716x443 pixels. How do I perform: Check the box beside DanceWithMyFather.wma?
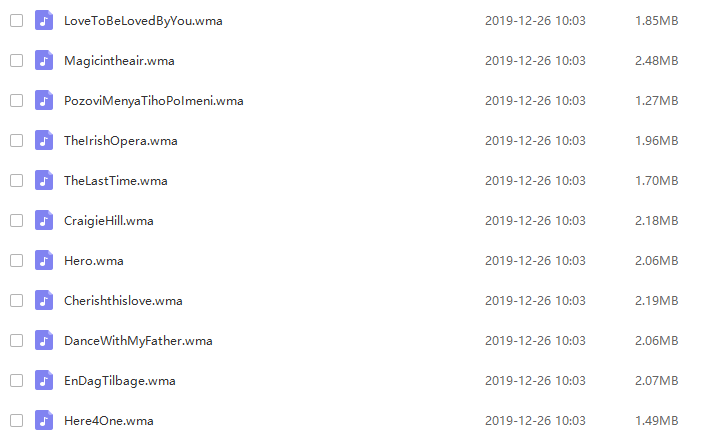(16, 341)
